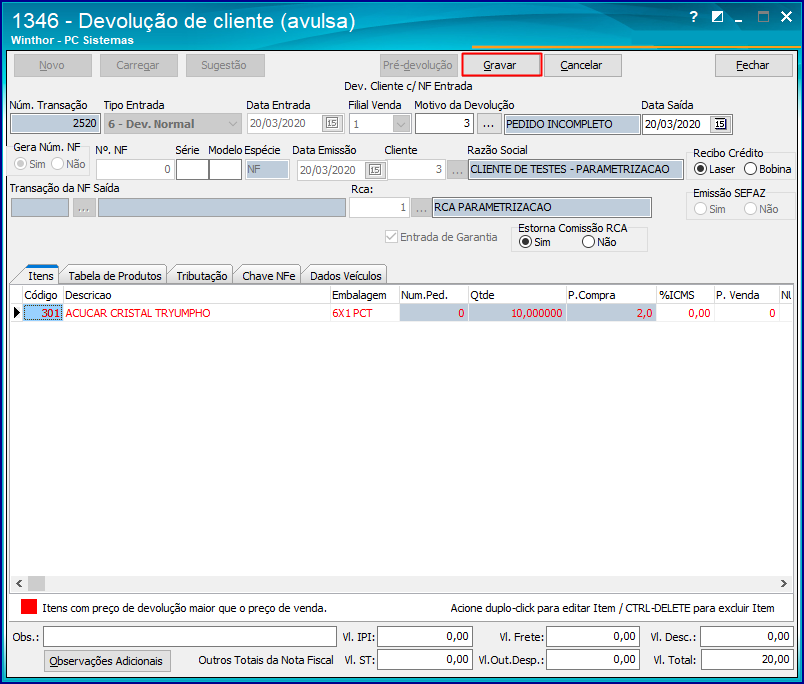The height and width of the screenshot is (684, 804).
Task: Open the Data Saída calendar picker
Action: [x=720, y=124]
